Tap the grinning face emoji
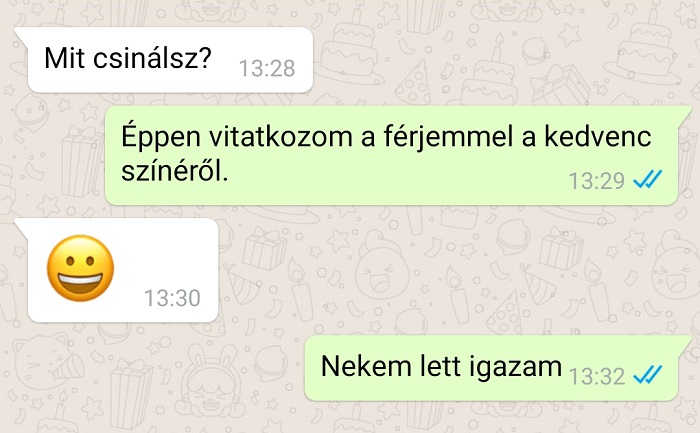This screenshot has width=700, height=433. [80, 268]
